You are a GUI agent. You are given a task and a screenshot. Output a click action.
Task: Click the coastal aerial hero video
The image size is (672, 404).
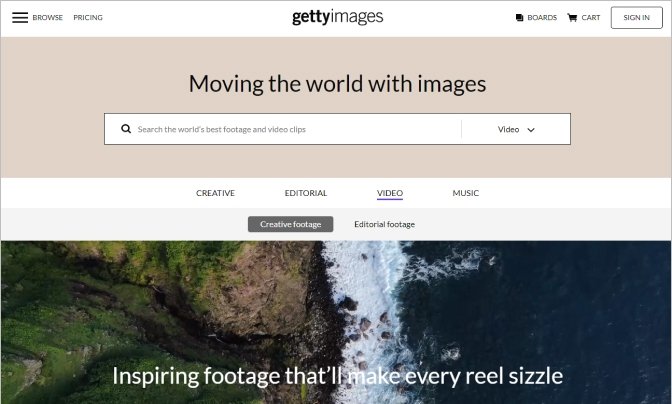coord(336,322)
